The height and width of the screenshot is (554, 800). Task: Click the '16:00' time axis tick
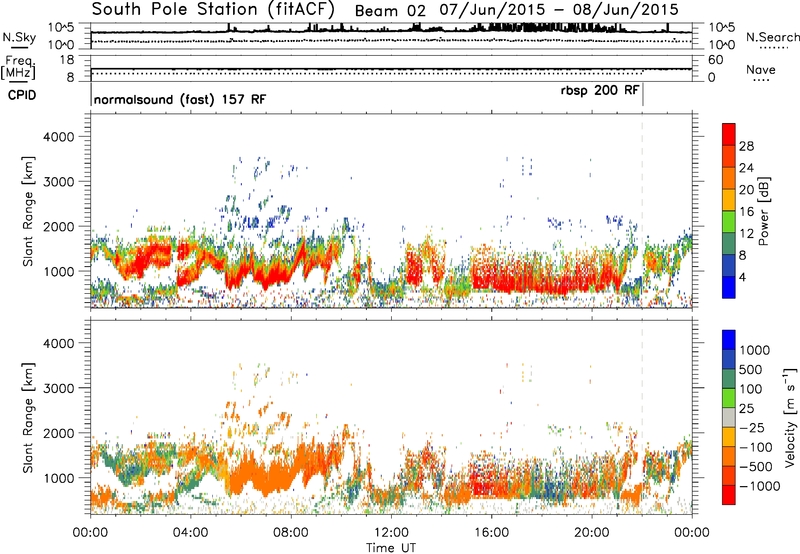click(x=491, y=533)
